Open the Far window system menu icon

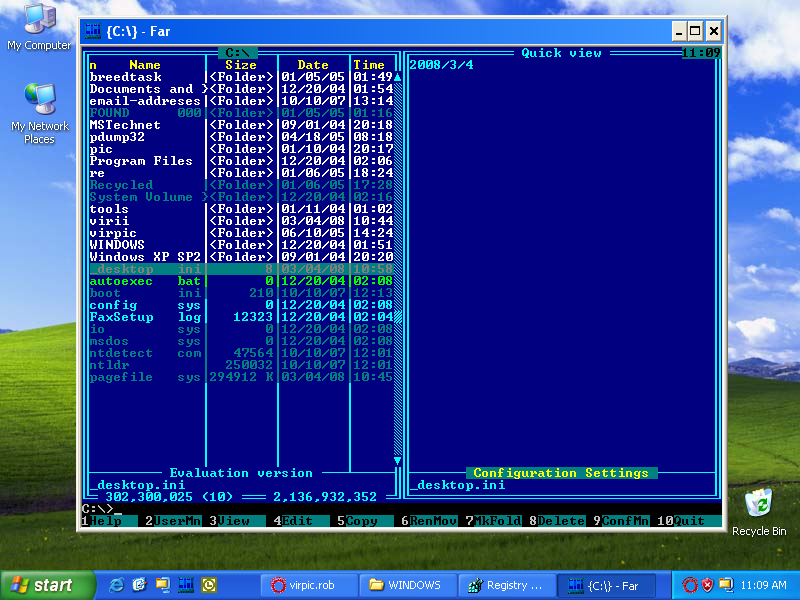tap(92, 31)
